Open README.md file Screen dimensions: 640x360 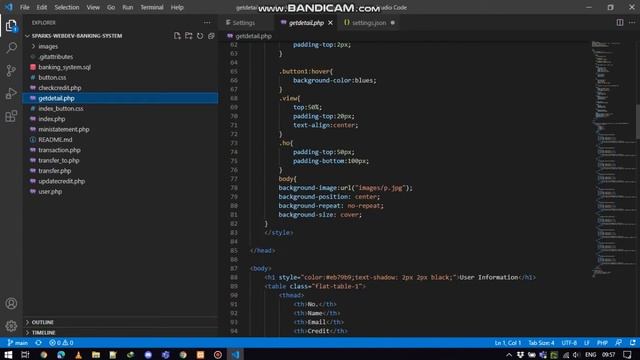[x=55, y=140]
